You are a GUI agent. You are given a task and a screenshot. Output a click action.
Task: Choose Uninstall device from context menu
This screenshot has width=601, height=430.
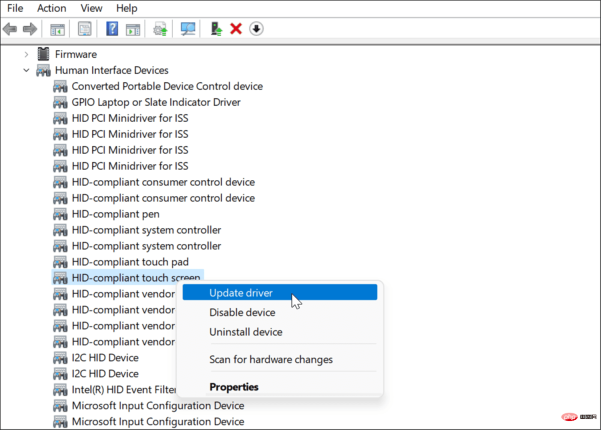(280, 332)
